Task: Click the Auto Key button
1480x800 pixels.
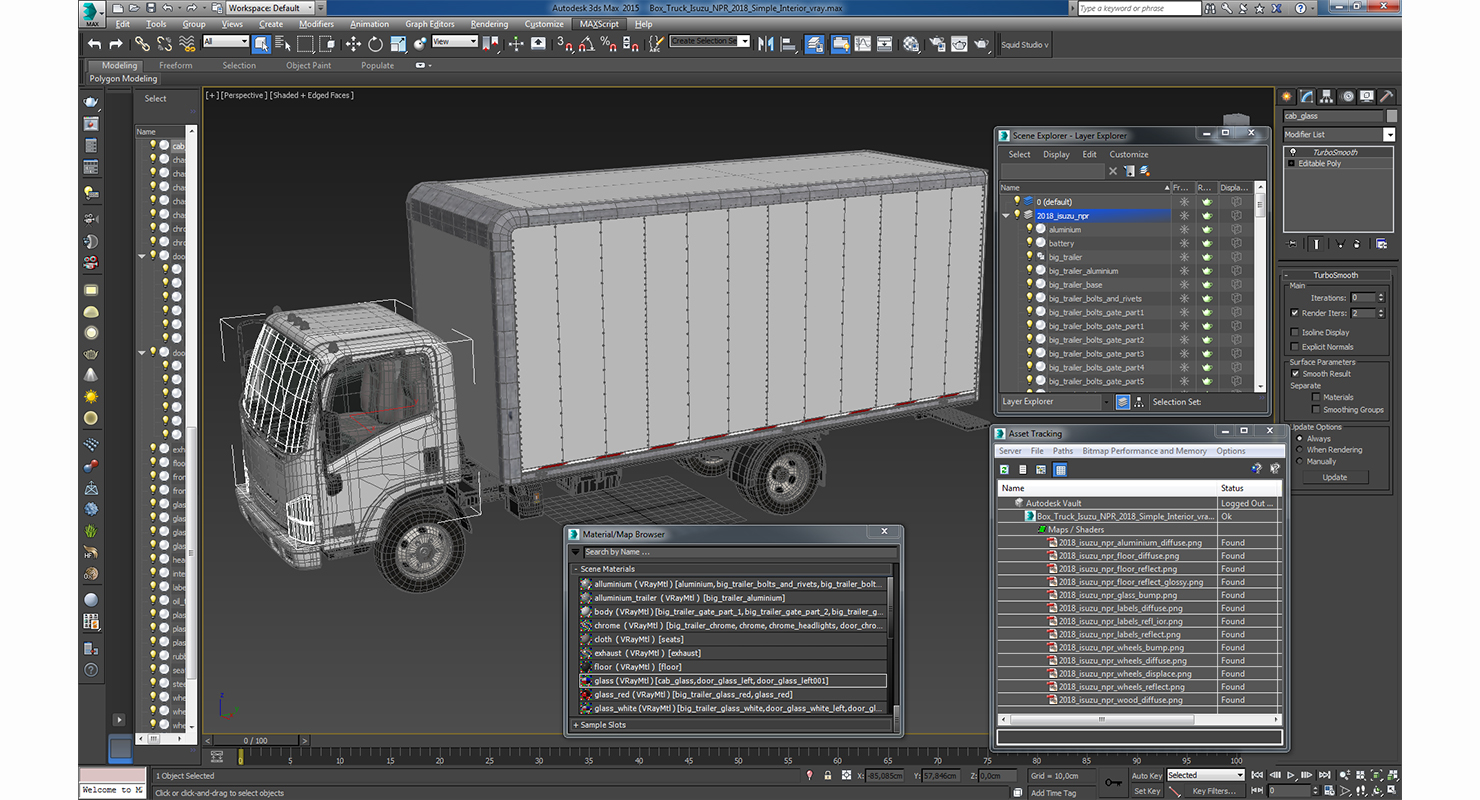Action: point(1147,775)
